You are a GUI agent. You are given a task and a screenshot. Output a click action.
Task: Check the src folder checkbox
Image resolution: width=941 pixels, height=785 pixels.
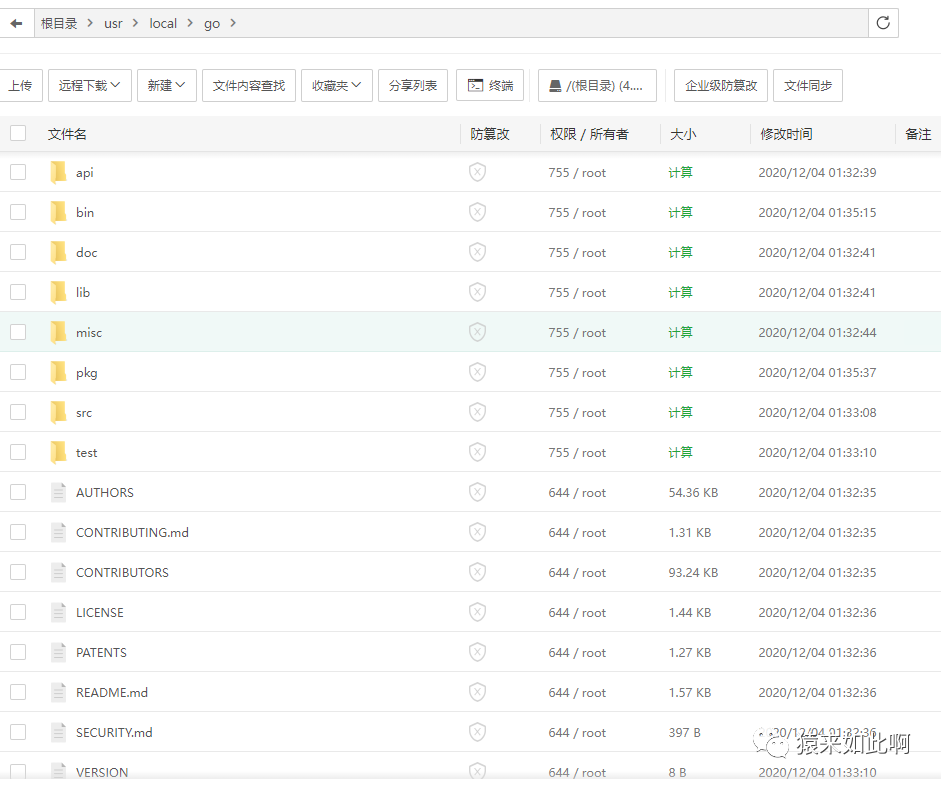[x=18, y=412]
